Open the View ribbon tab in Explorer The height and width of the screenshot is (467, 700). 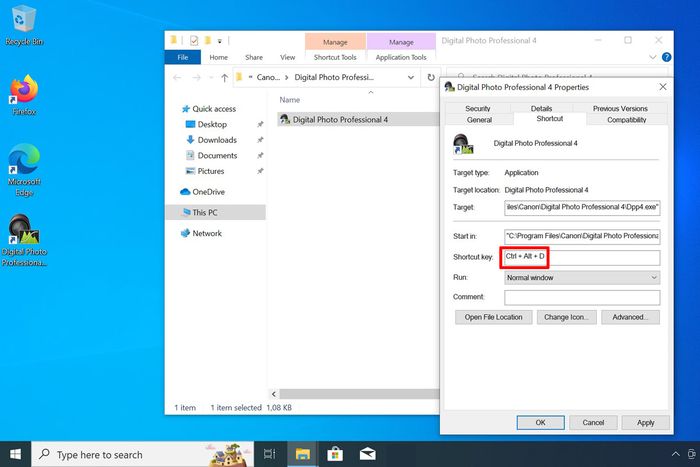288,58
